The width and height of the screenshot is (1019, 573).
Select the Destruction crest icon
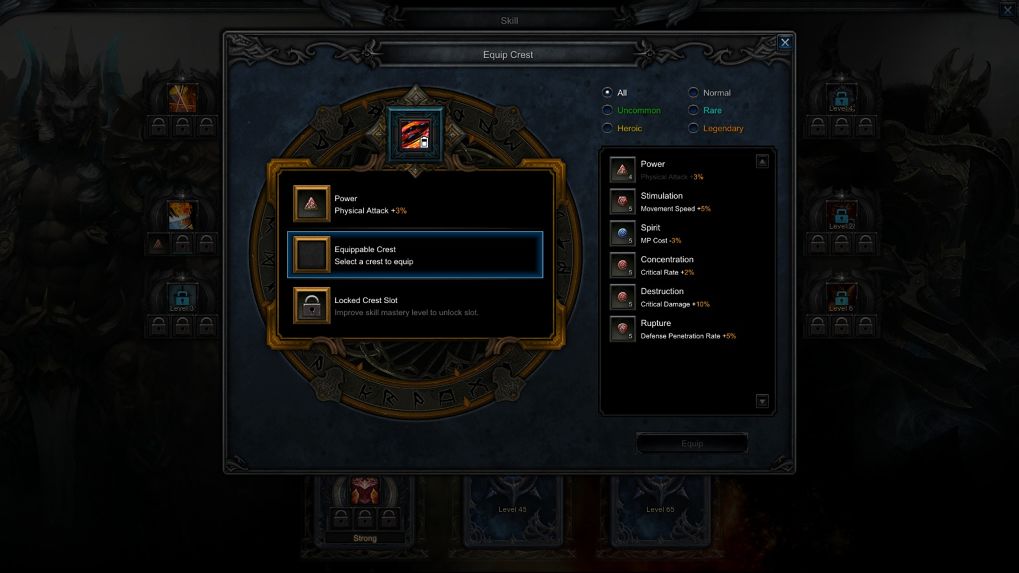[622, 297]
